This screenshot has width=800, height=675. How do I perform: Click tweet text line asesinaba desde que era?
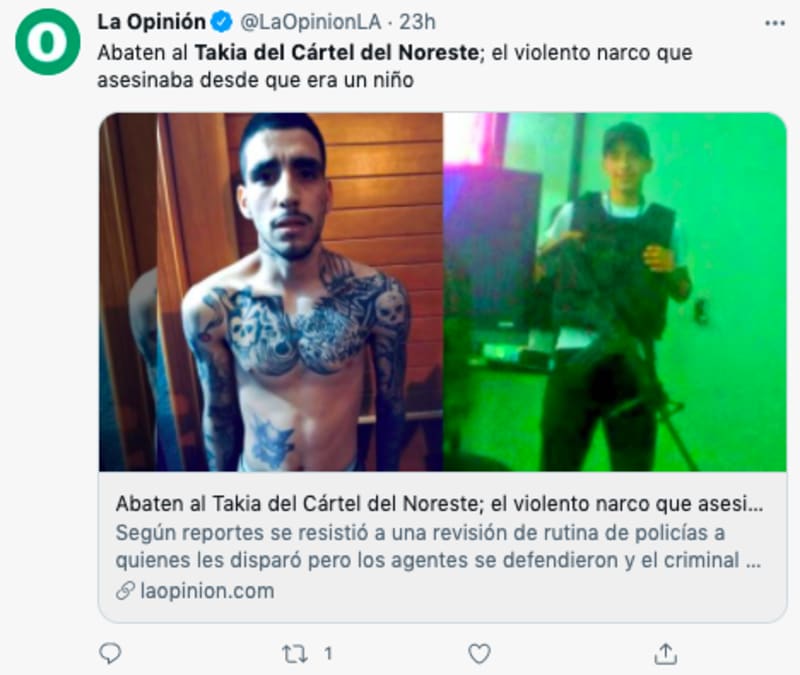pos(255,80)
